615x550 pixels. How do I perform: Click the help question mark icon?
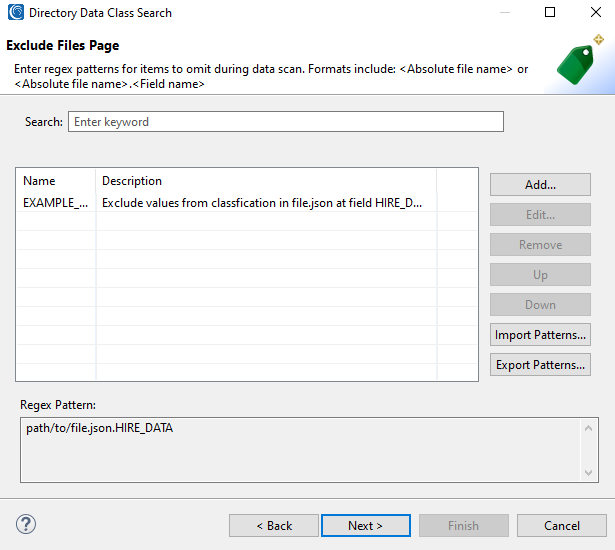coord(26,525)
